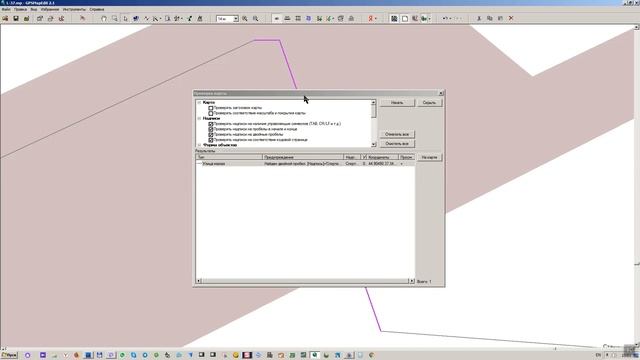Viewport: 640px width, 360px height.
Task: Uncheck labels leading and trailing spaces check
Action: coord(211,129)
